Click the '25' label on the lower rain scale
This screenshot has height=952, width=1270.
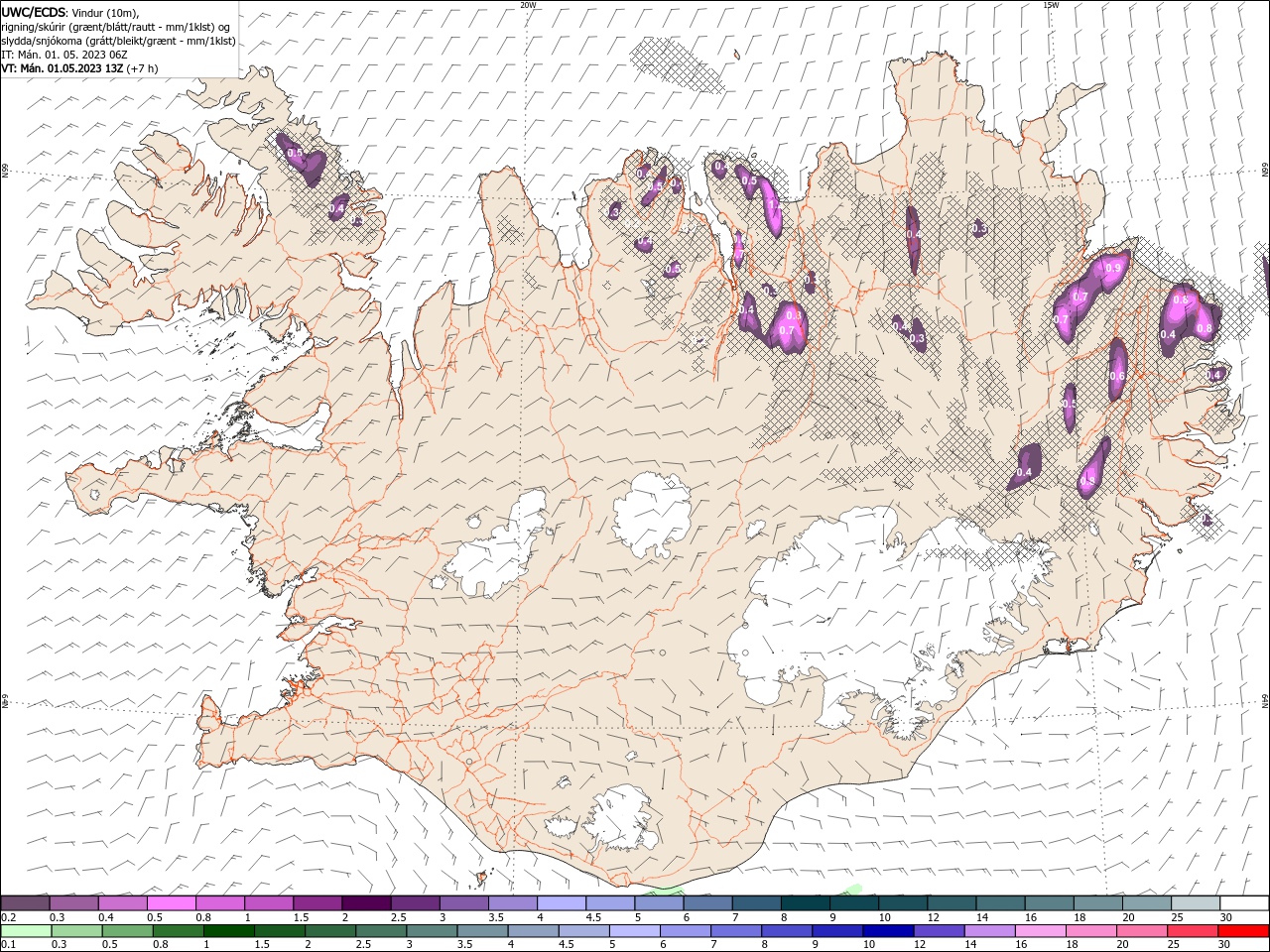1172,944
